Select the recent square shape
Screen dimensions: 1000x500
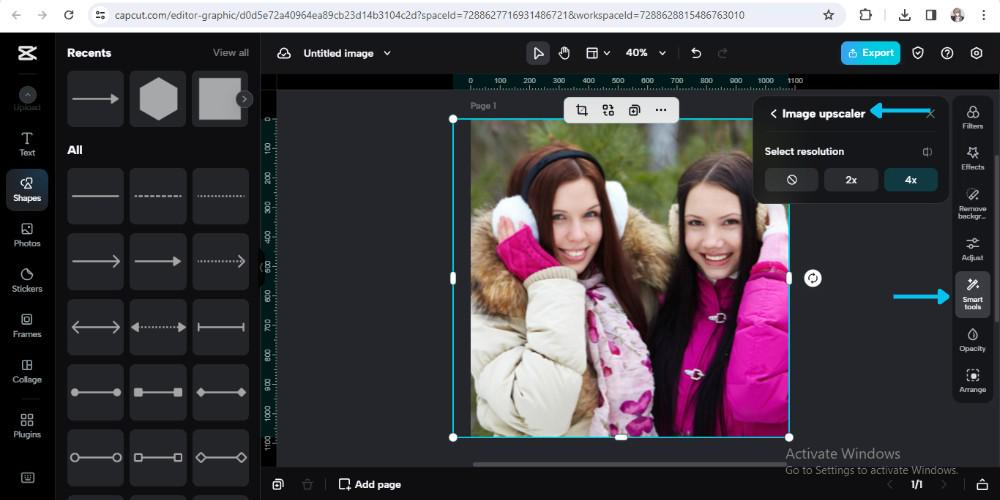pos(219,99)
